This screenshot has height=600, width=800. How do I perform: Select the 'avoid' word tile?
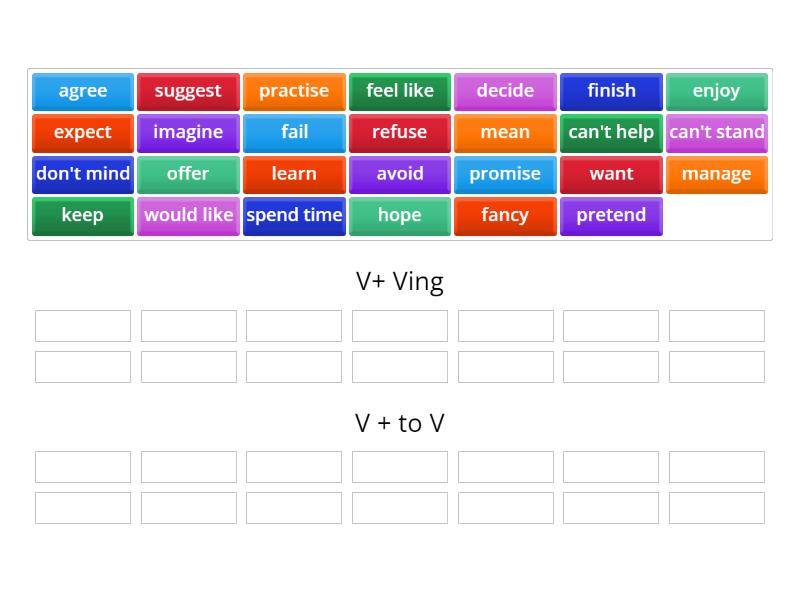click(399, 174)
